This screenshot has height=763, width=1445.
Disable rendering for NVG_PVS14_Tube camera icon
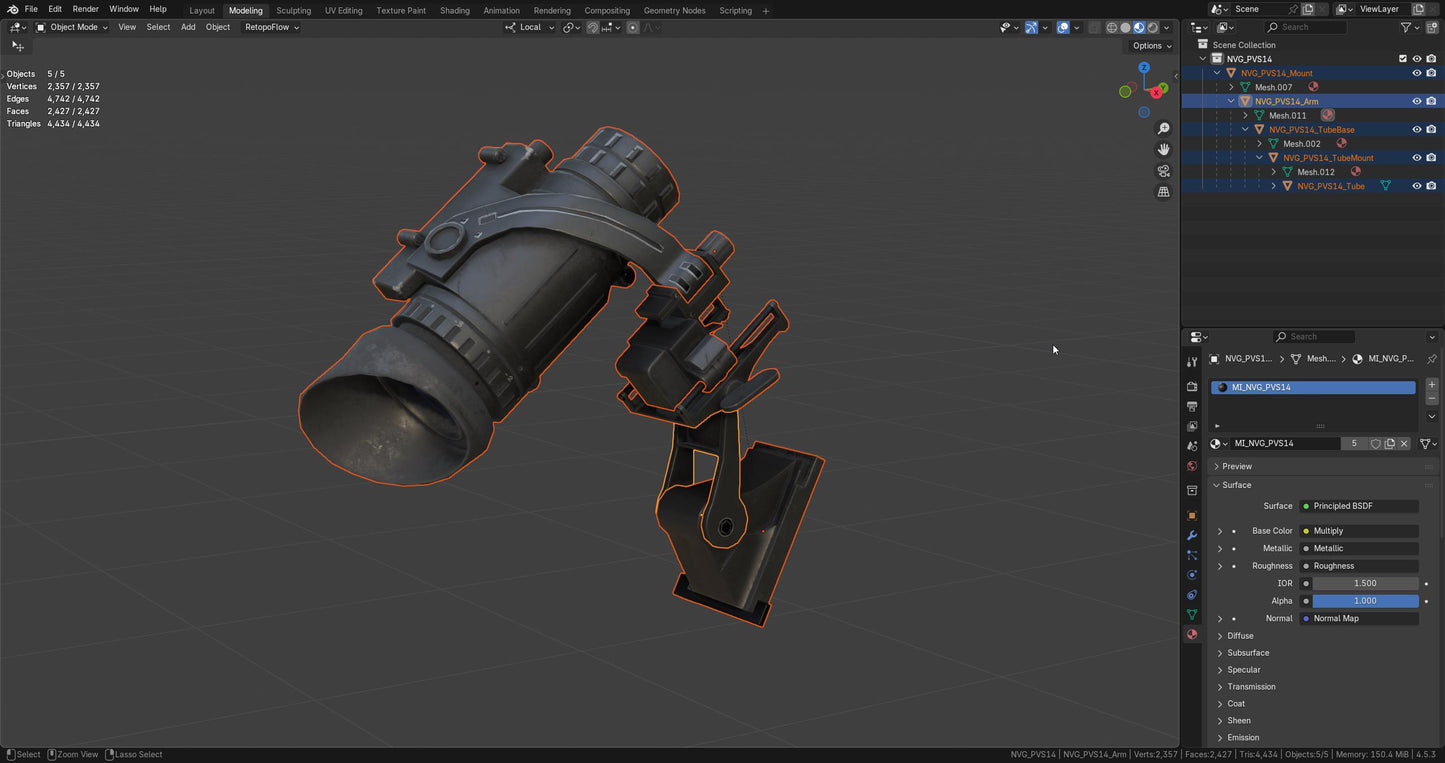(x=1431, y=186)
